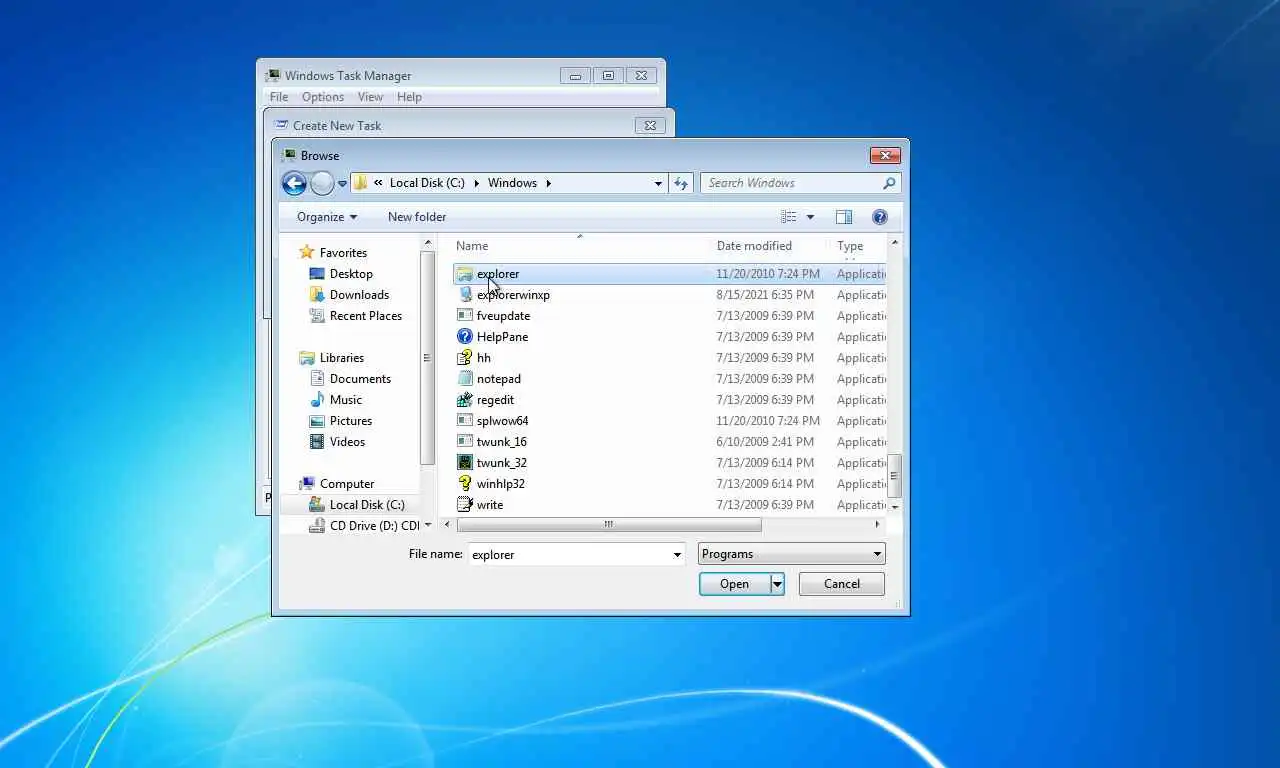Open Help menu in Task Manager
This screenshot has width=1280, height=768.
click(409, 97)
